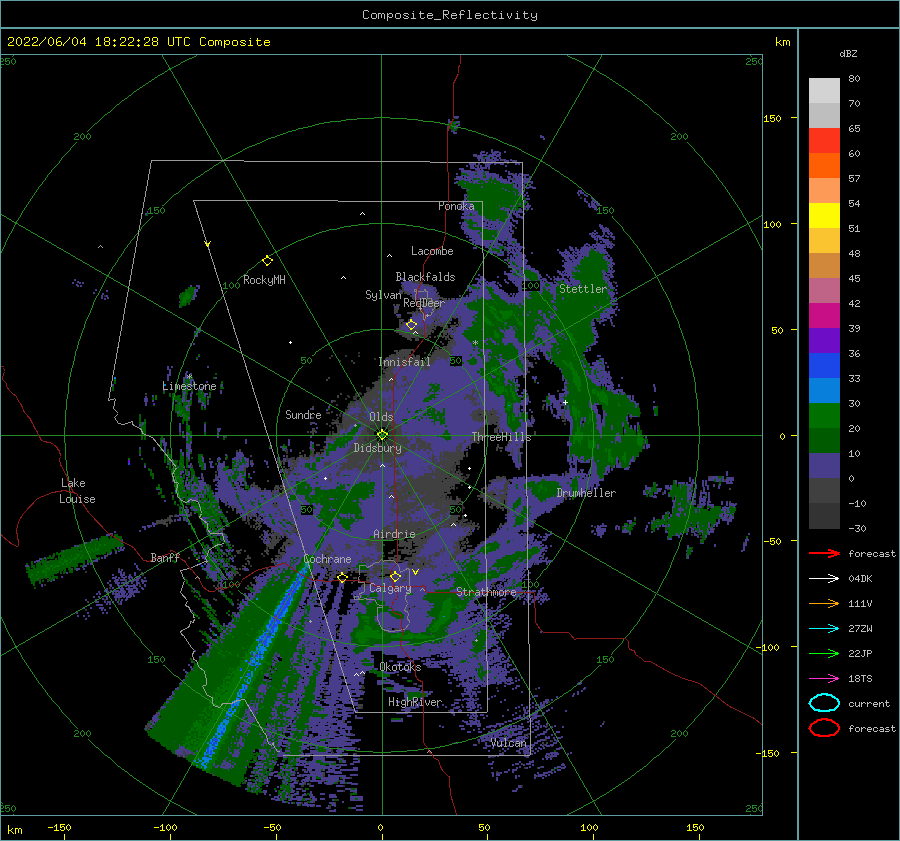Pick the red 60-65 dBZ swatch
Viewport: 900px width, 841px height.
tap(824, 141)
